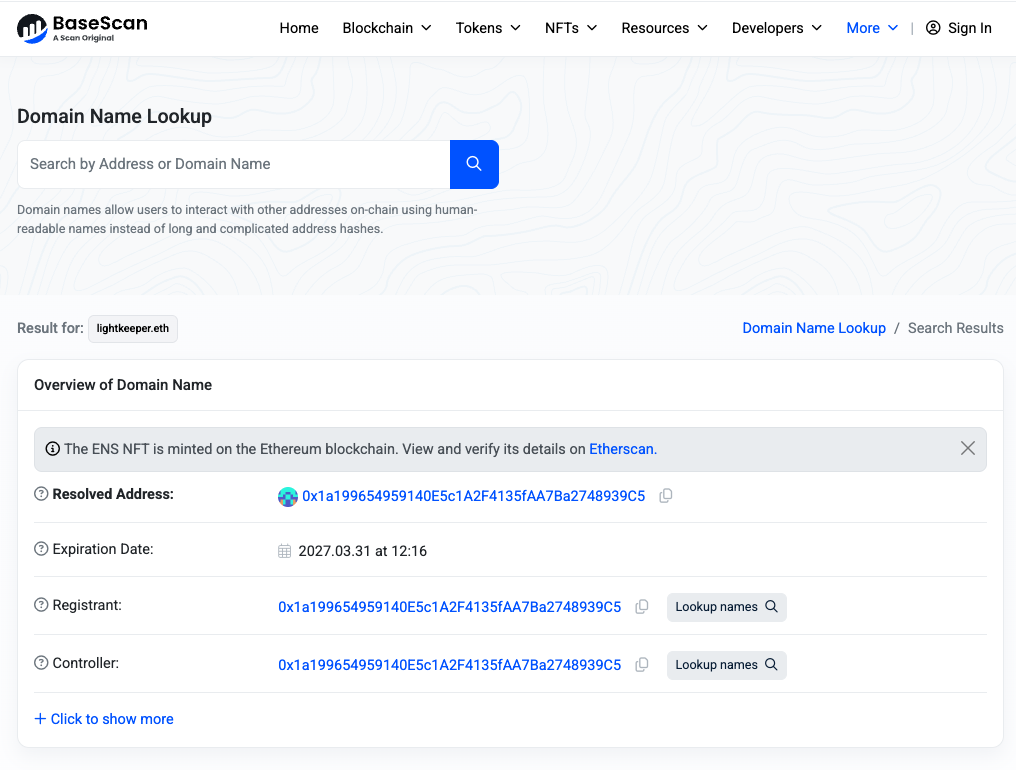Open the Controller address link
Screen dimensions: 1016x770
450,665
